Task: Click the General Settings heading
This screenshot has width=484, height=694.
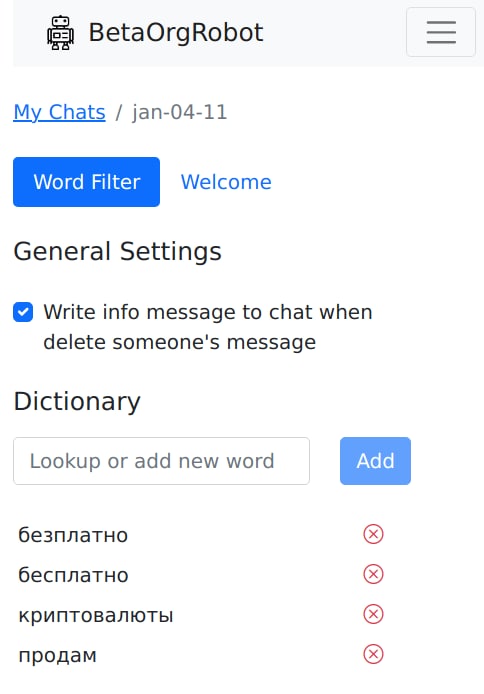Action: click(117, 251)
